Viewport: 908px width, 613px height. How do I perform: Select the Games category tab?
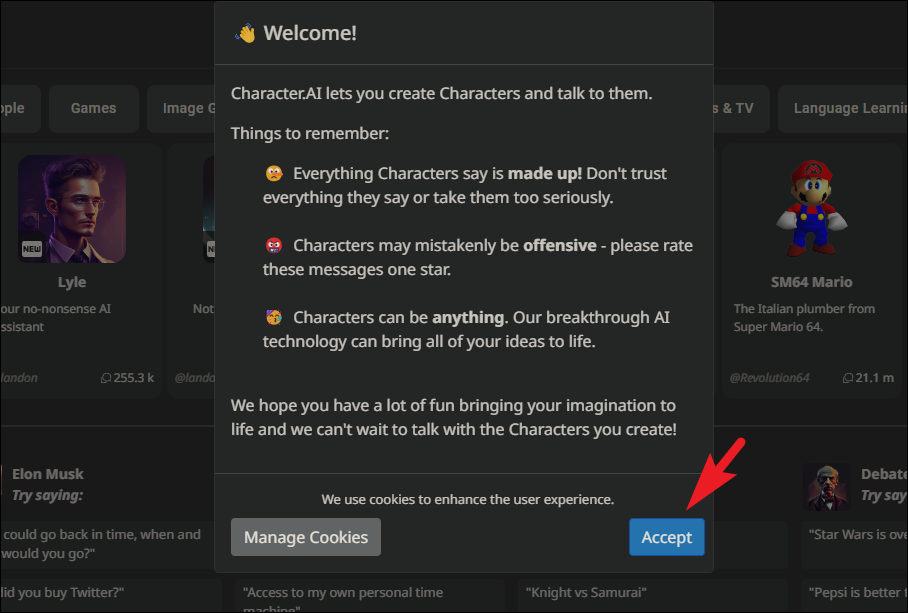(x=93, y=108)
